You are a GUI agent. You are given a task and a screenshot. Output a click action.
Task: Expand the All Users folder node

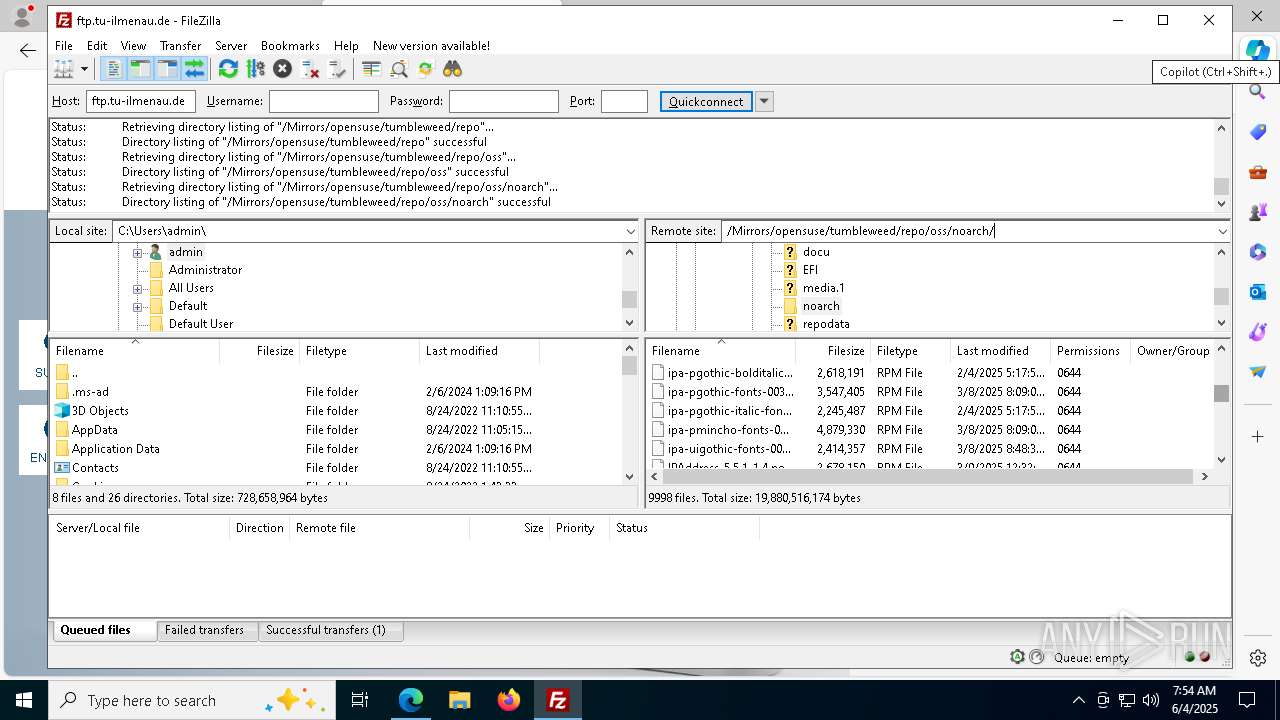pyautogui.click(x=137, y=288)
